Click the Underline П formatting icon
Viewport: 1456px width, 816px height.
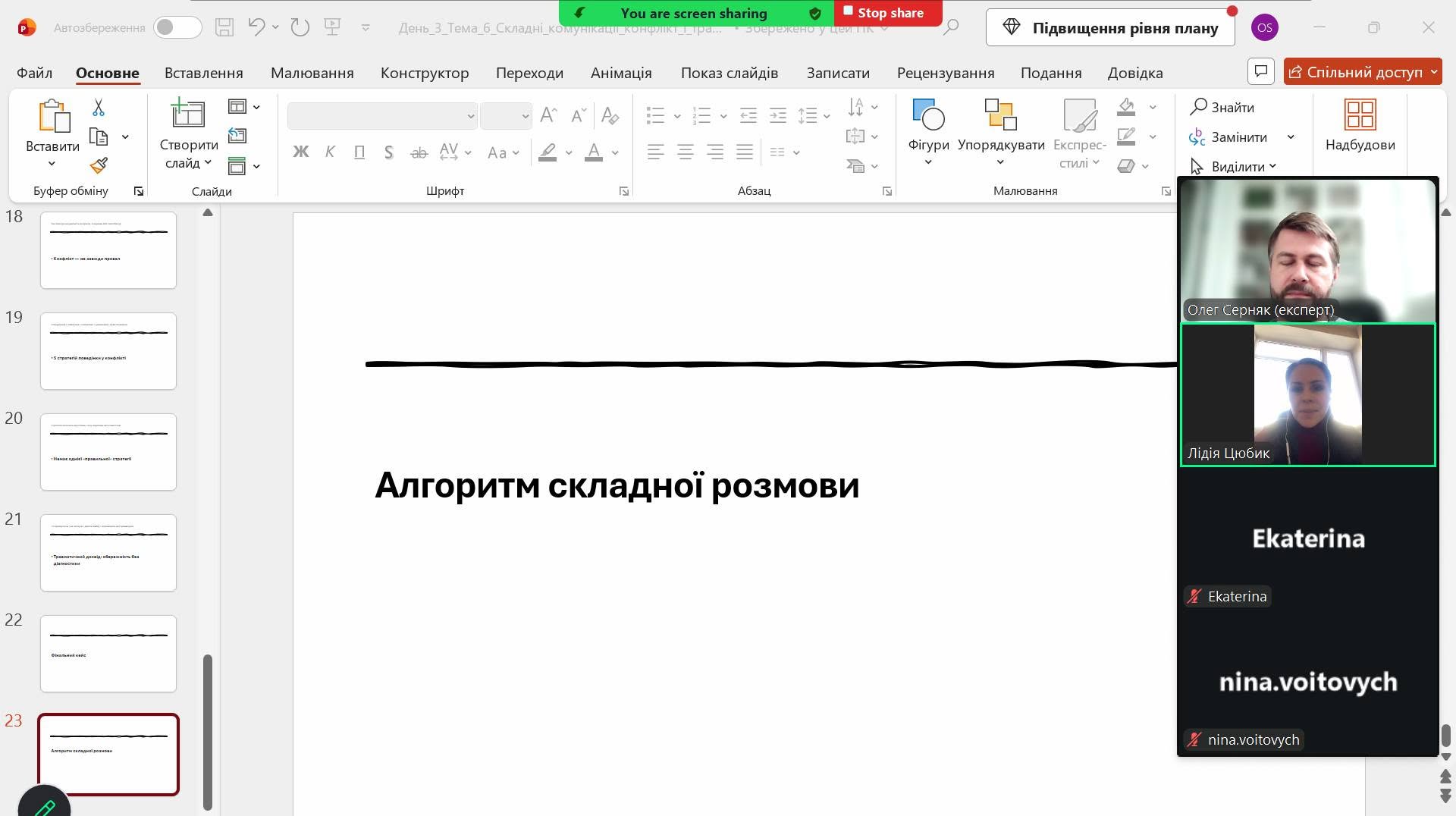[x=359, y=152]
